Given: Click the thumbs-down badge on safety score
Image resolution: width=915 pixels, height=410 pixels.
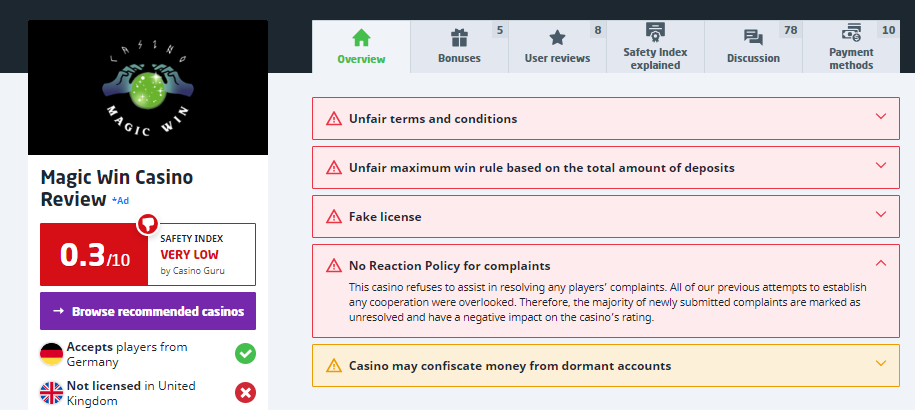Looking at the screenshot, I should pos(146,222).
